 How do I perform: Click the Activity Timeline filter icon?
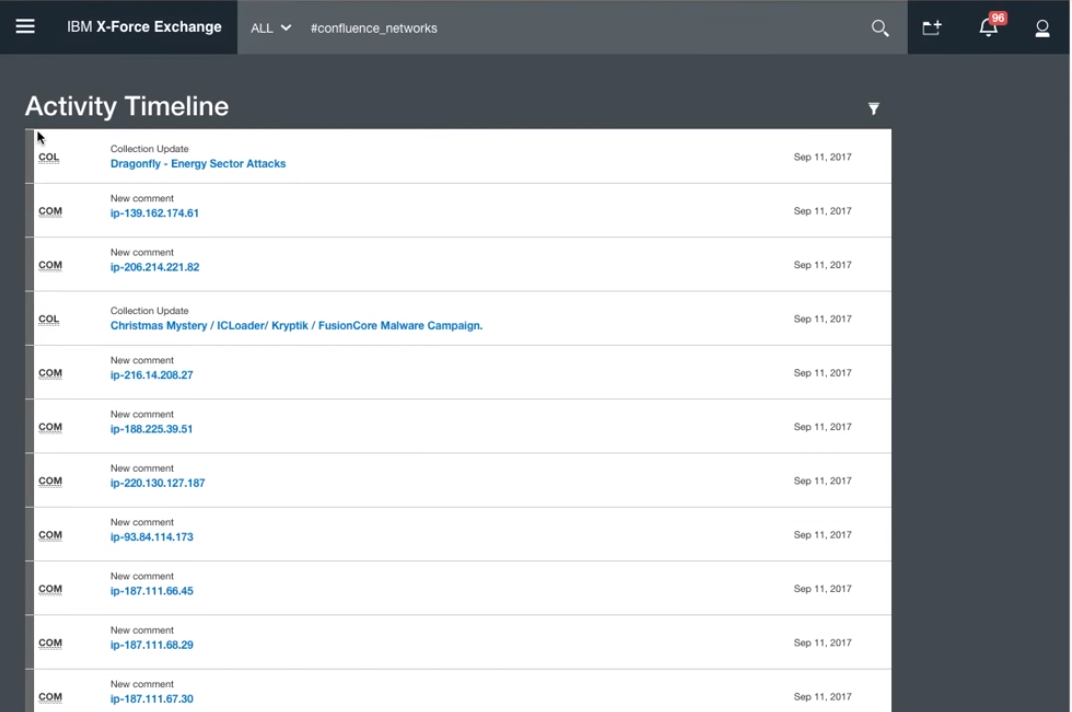pos(874,108)
